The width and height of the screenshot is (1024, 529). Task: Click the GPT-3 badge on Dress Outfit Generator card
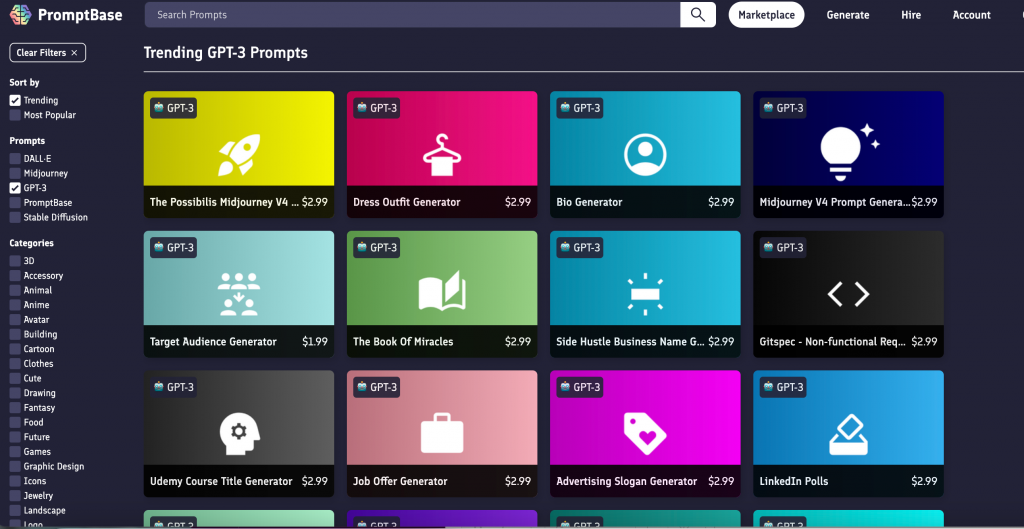pyautogui.click(x=377, y=108)
